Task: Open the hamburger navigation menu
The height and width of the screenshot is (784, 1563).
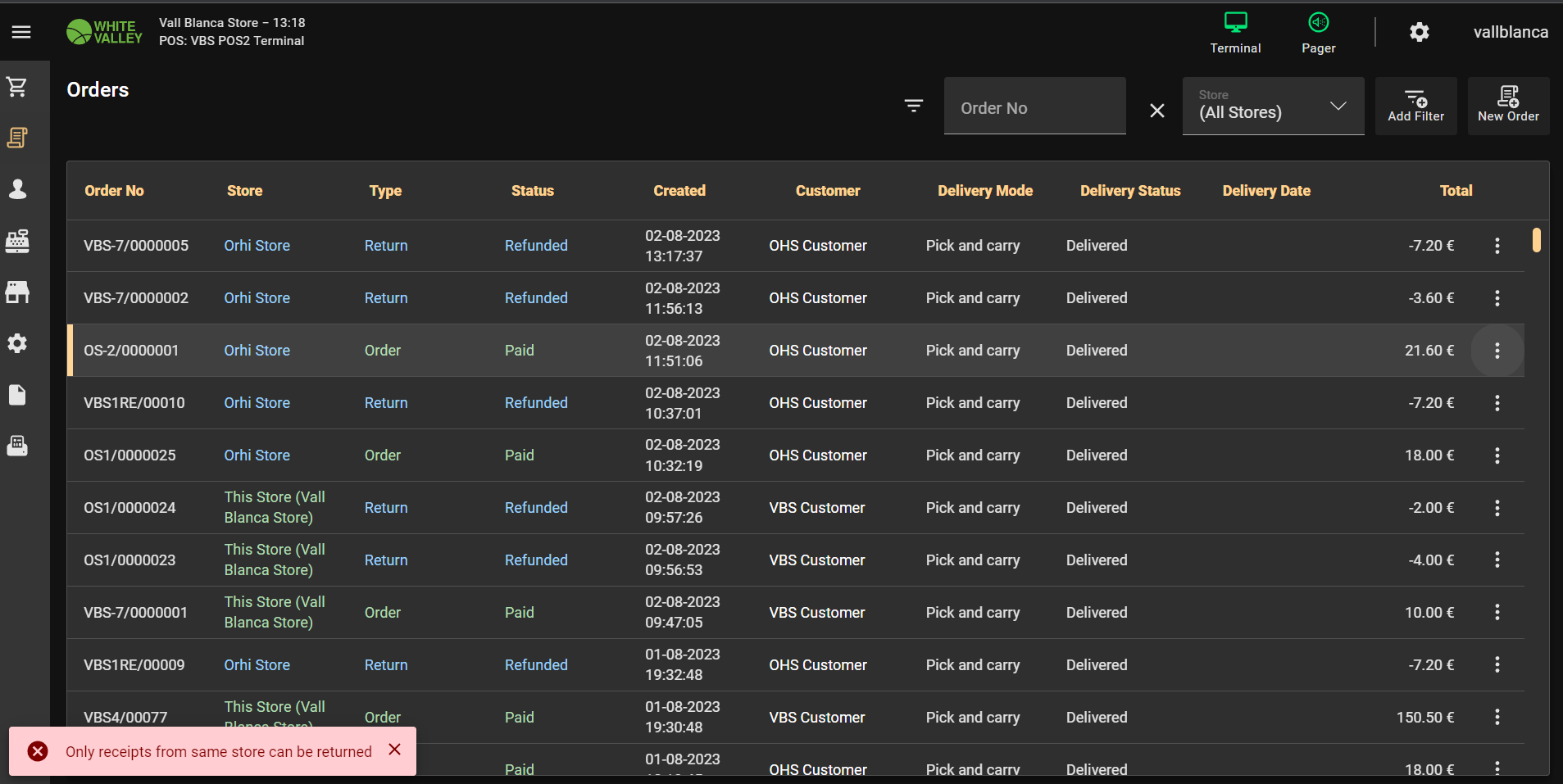Action: (x=21, y=32)
